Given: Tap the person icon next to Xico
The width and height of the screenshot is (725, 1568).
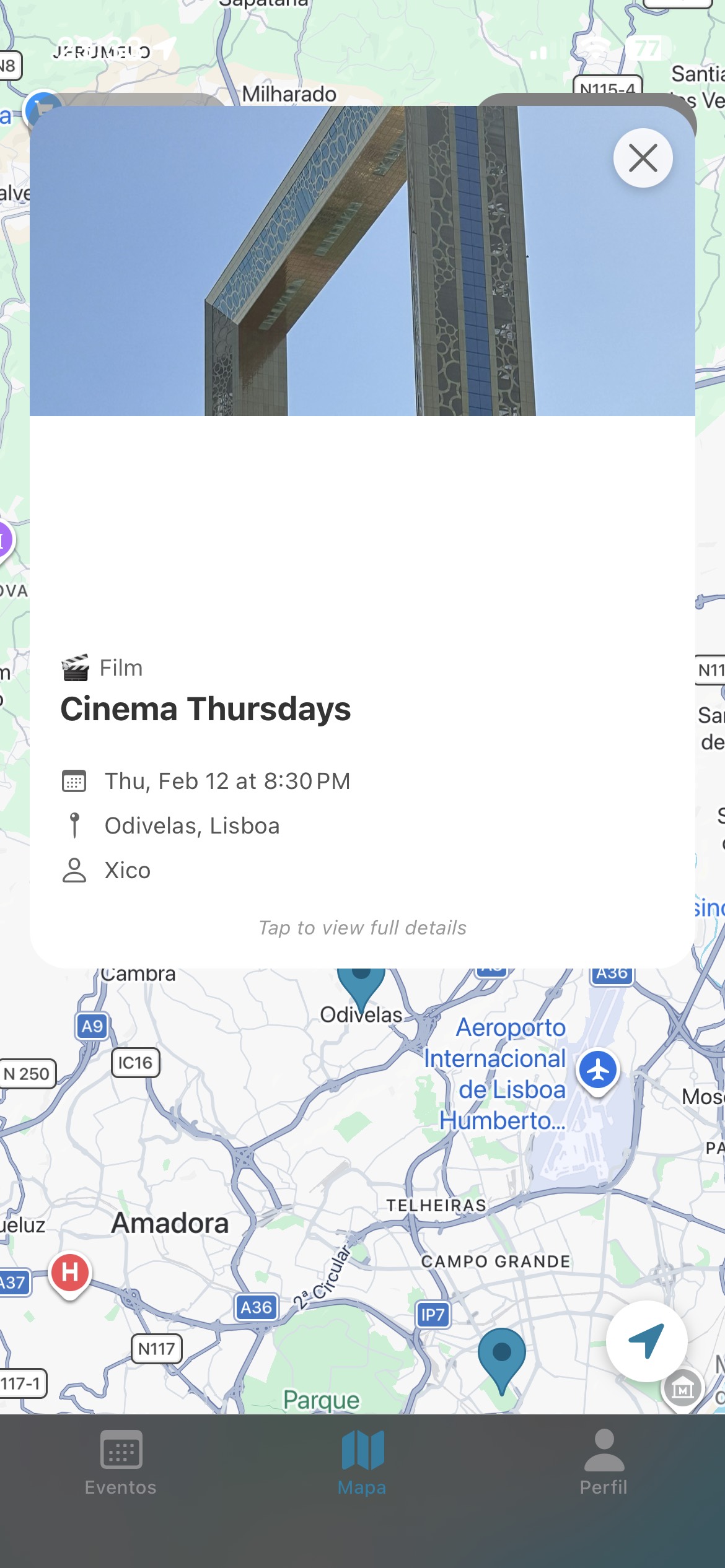Looking at the screenshot, I should click(74, 870).
